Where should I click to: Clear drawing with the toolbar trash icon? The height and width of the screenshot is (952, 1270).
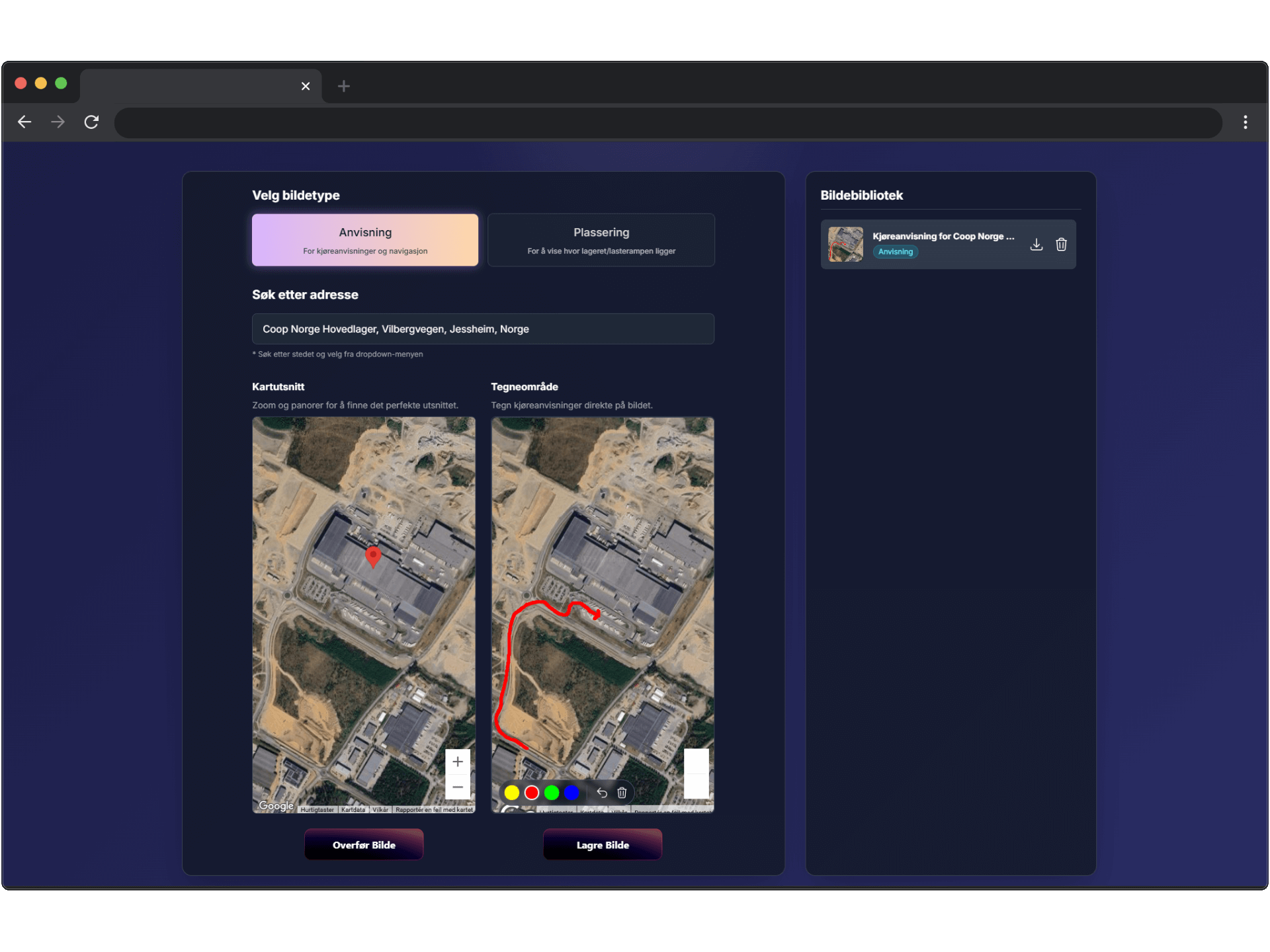click(622, 792)
